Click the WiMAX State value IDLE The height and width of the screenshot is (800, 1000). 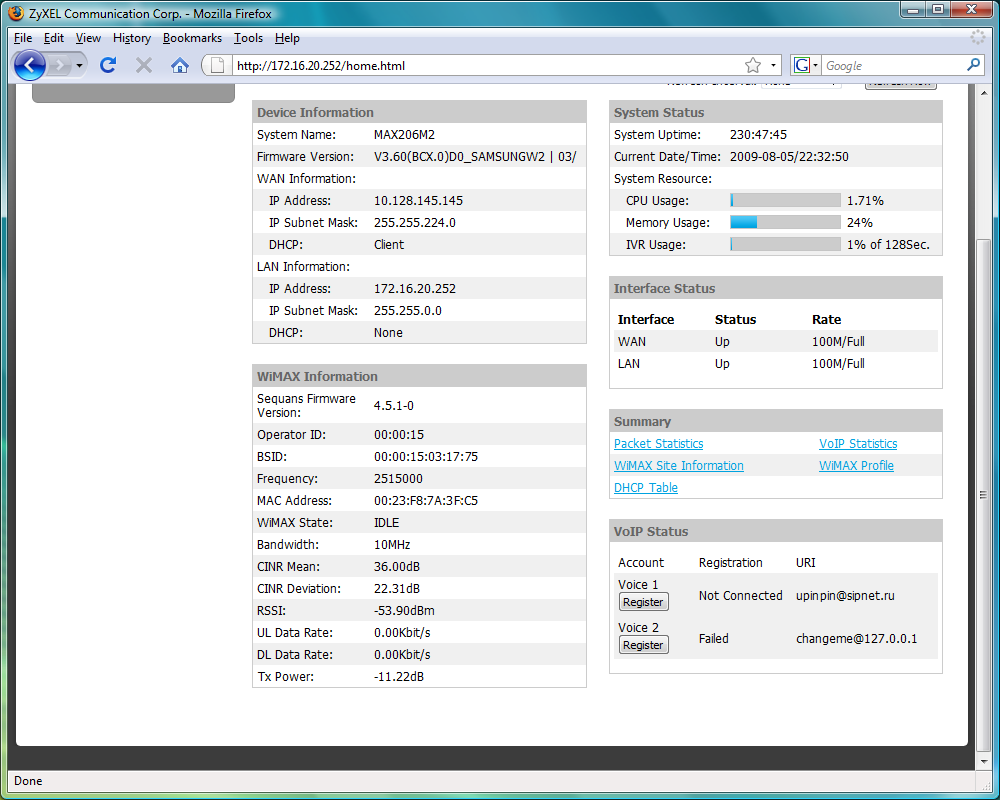(x=386, y=522)
